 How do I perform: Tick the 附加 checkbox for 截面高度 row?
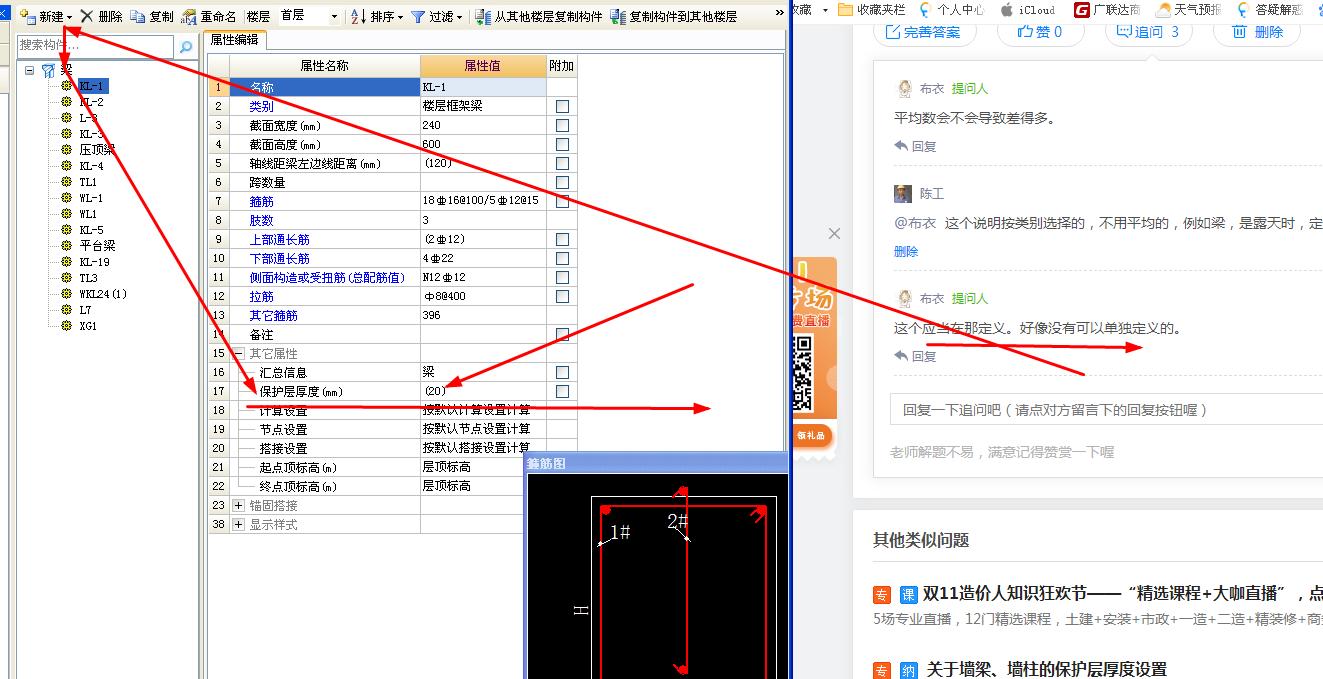(562, 144)
